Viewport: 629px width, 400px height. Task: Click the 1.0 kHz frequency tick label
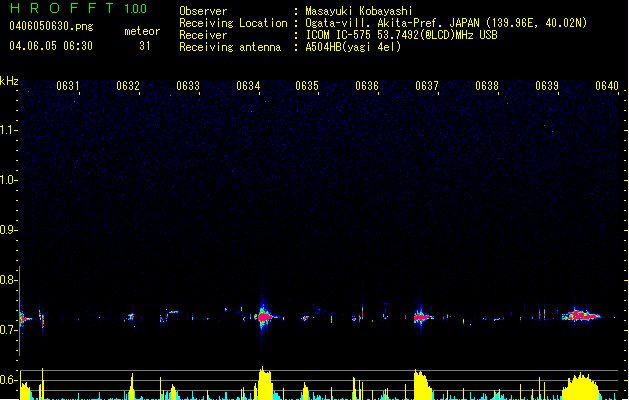(x=8, y=180)
